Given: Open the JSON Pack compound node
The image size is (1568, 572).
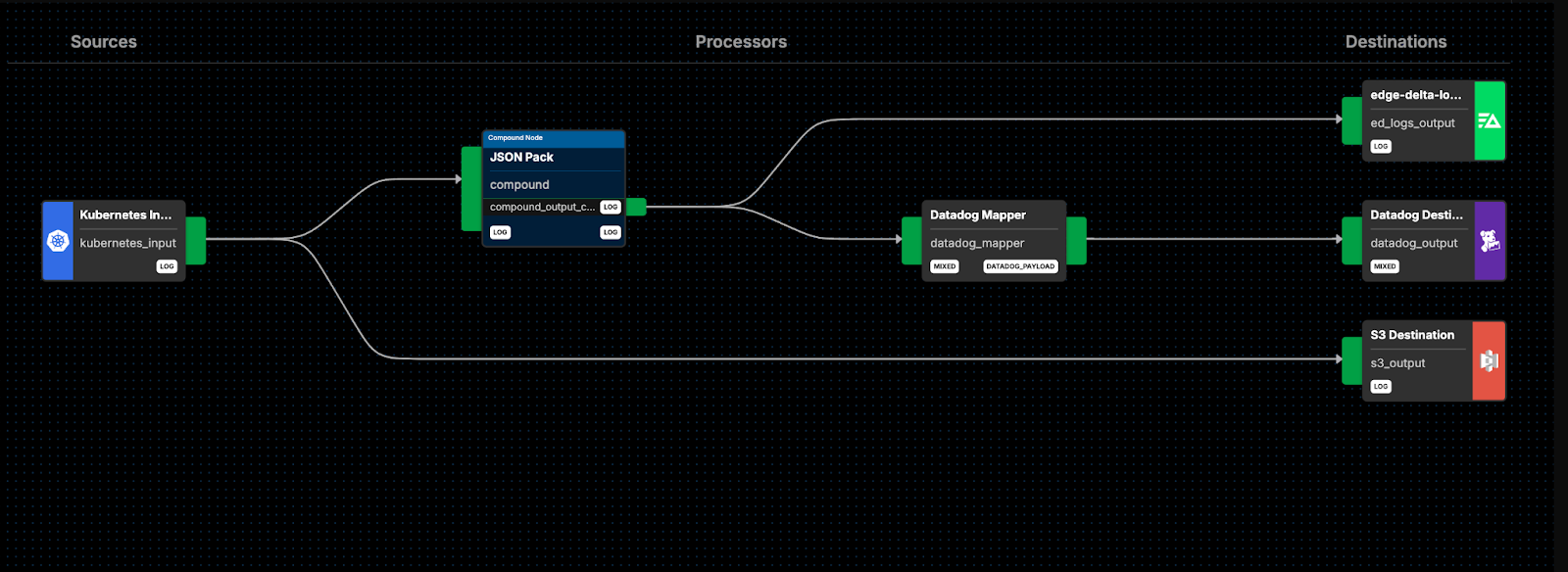Looking at the screenshot, I should pyautogui.click(x=521, y=158).
